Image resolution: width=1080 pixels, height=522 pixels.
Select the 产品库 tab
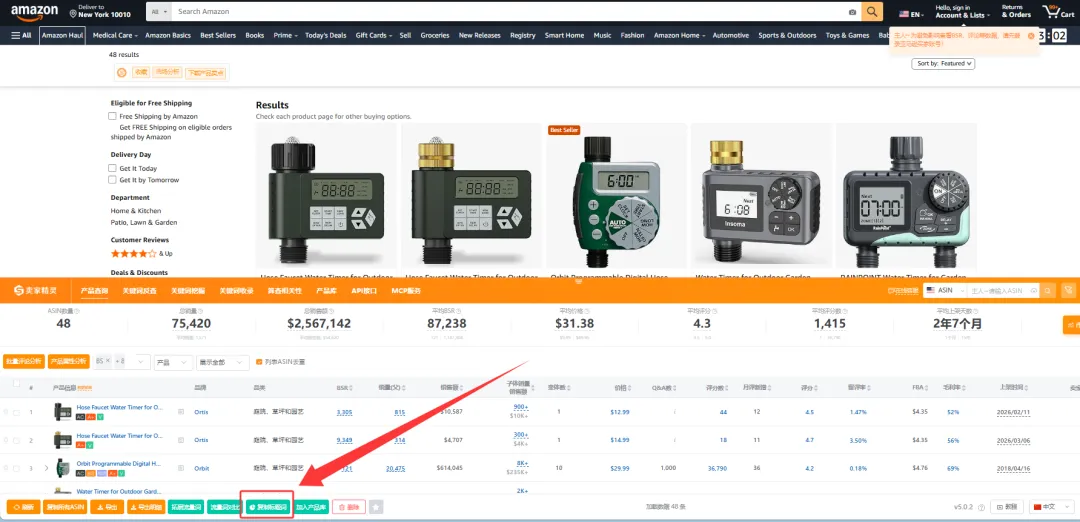point(326,291)
